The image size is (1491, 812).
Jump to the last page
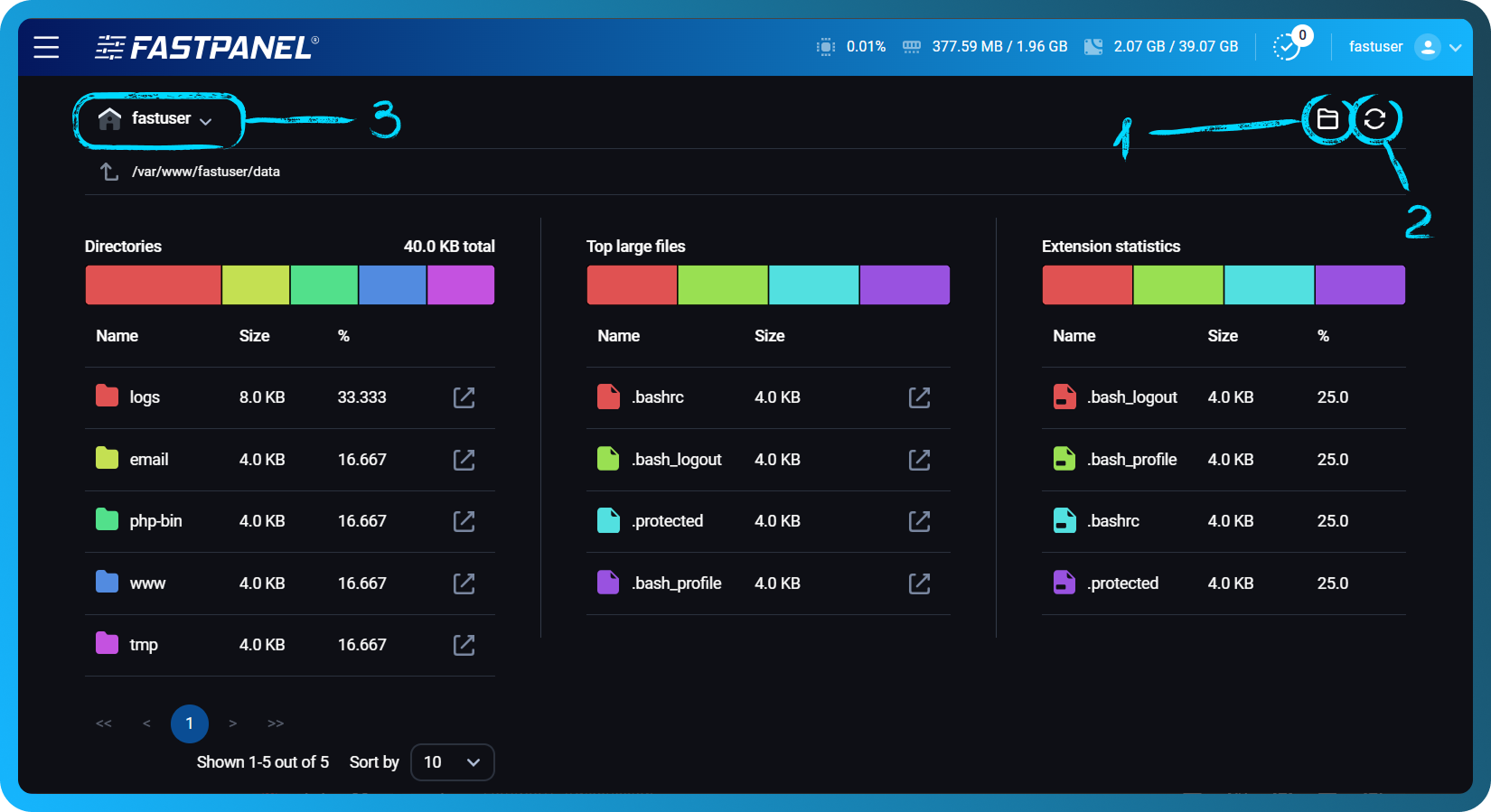[276, 723]
